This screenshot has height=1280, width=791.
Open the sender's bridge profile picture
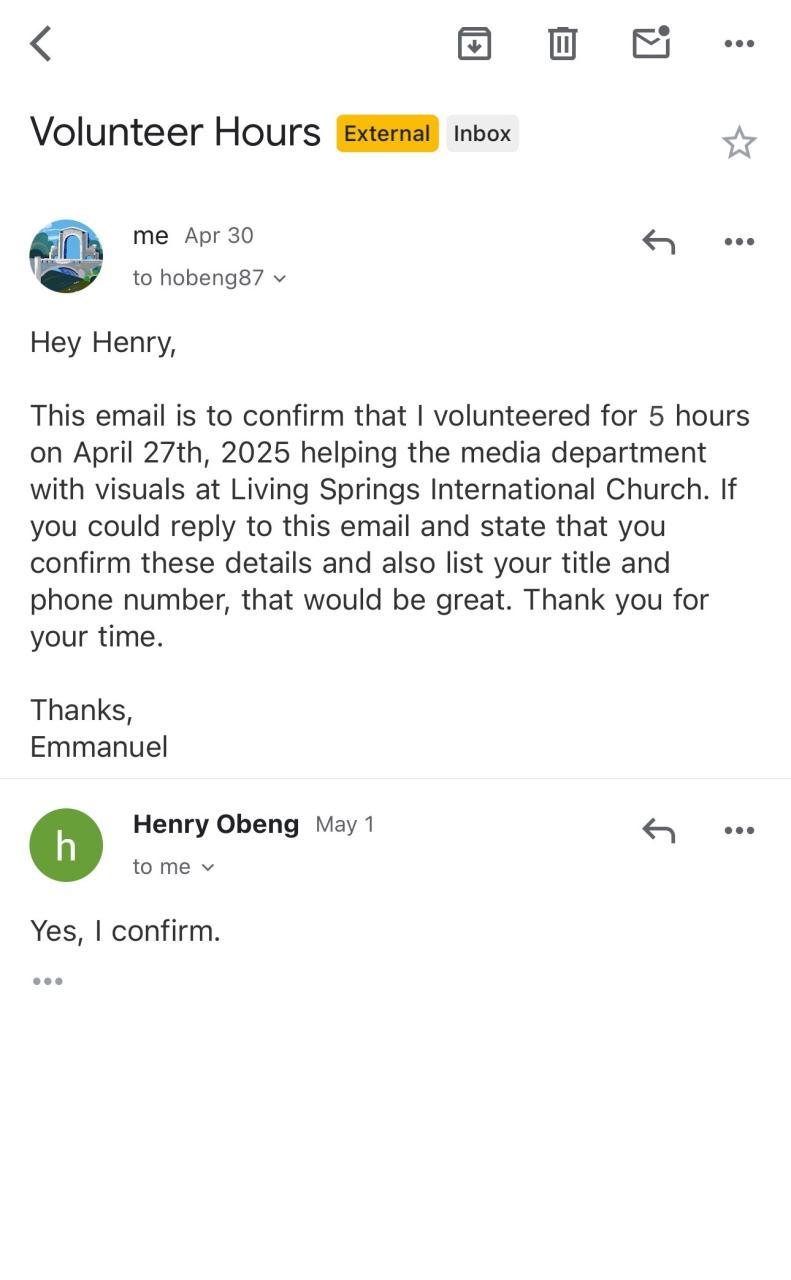[x=66, y=256]
